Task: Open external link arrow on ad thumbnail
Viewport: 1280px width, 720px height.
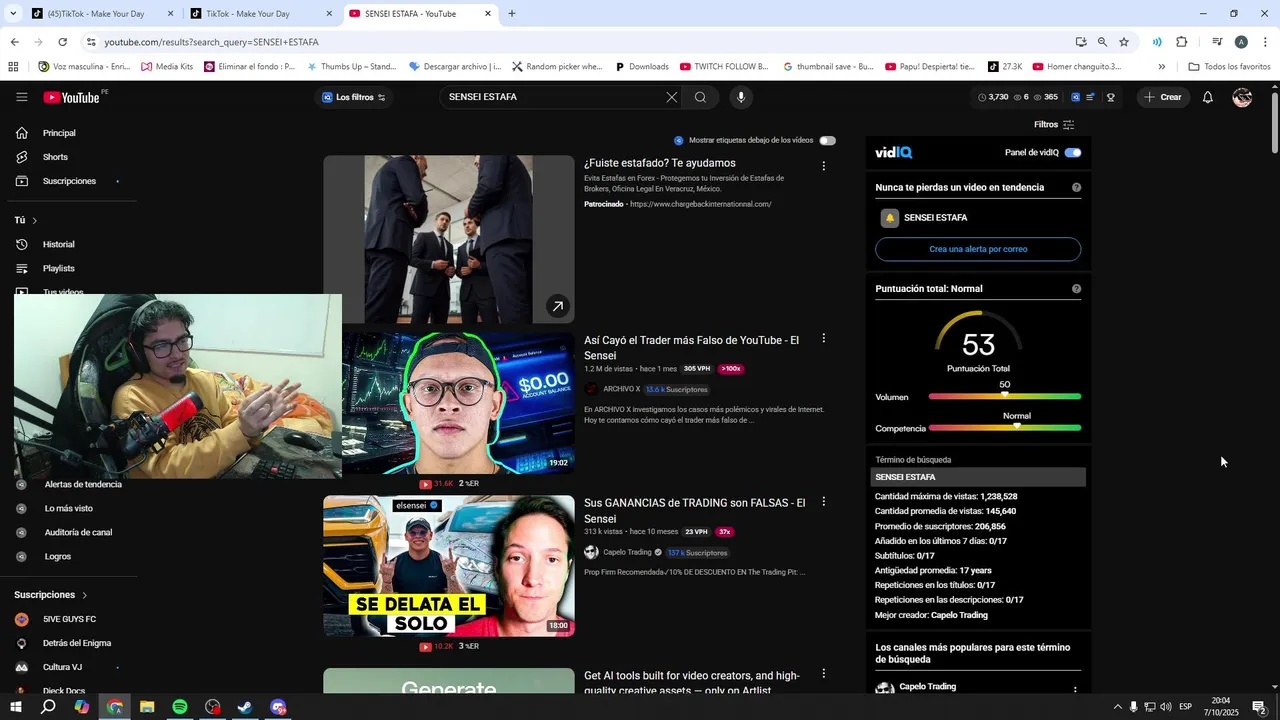Action: (x=557, y=306)
